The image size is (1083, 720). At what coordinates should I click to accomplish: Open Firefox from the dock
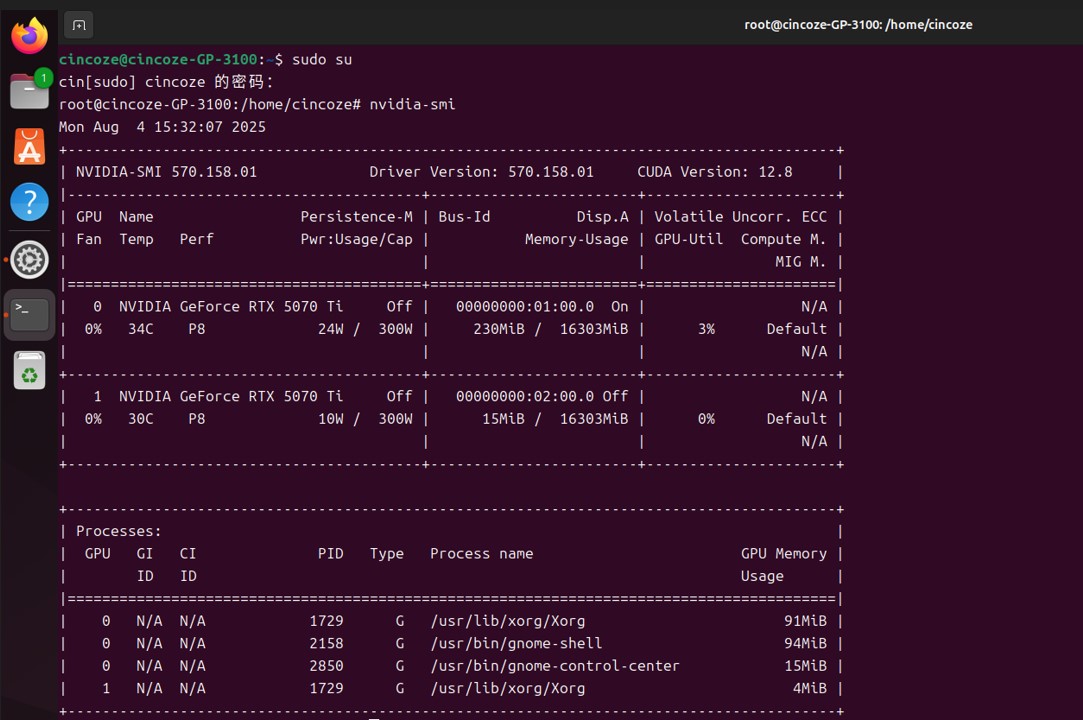pyautogui.click(x=29, y=35)
